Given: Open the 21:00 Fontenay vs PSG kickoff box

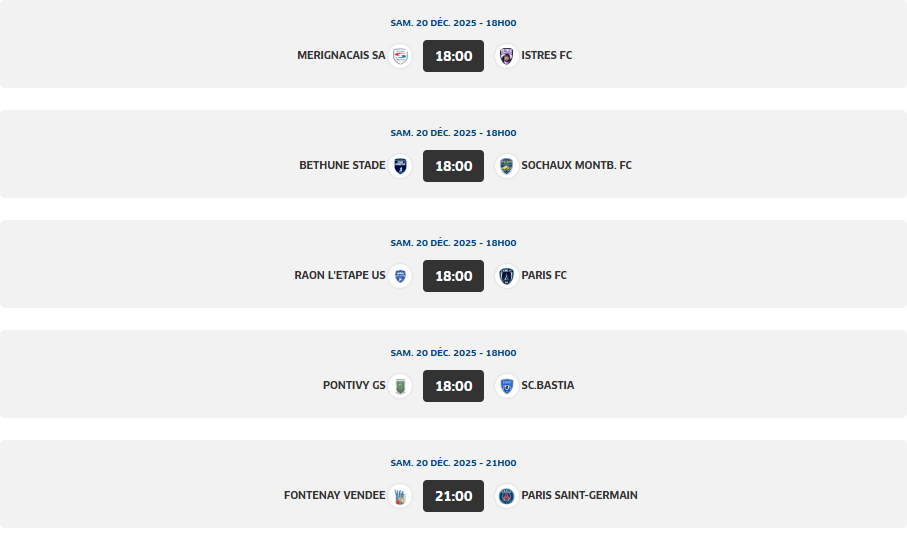Looking at the screenshot, I should (453, 496).
